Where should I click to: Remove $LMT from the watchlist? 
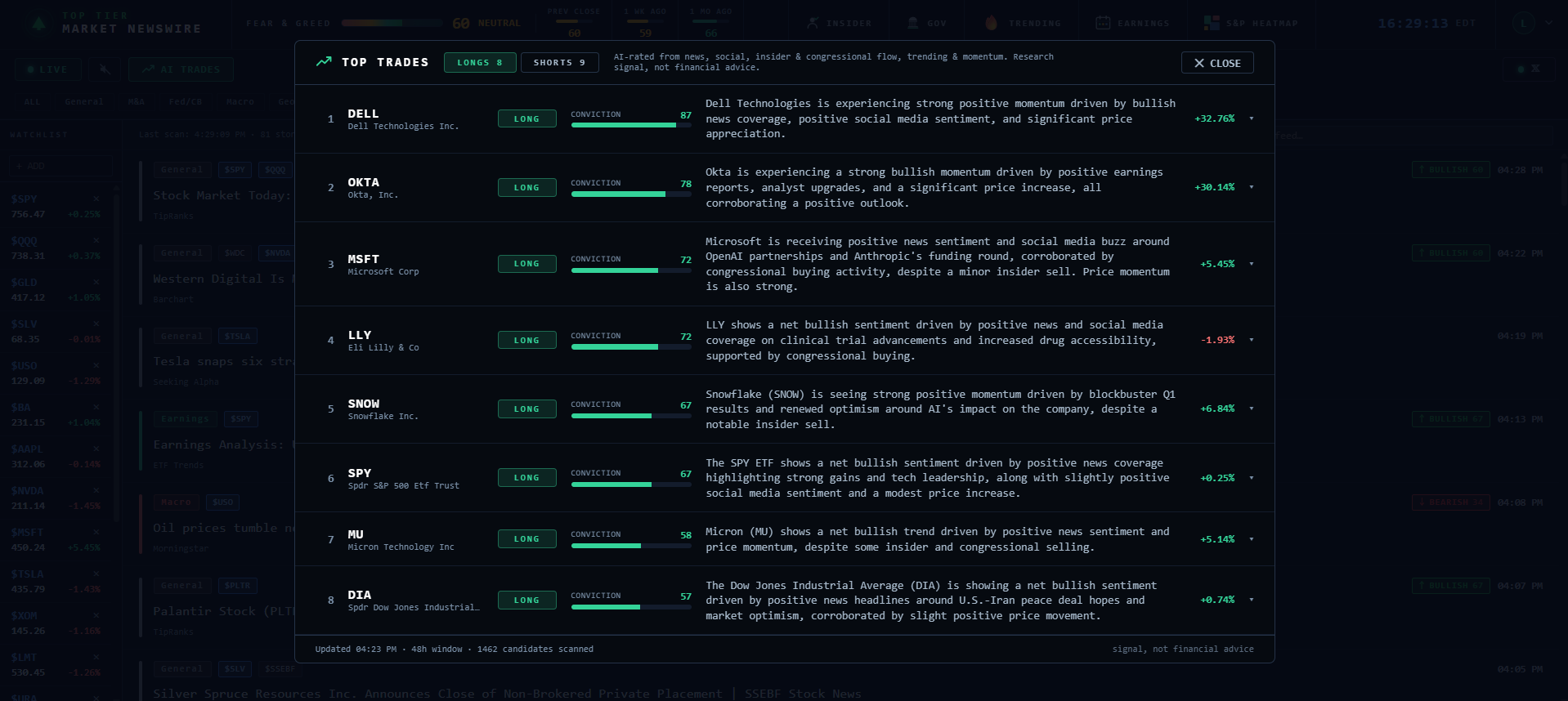click(96, 657)
